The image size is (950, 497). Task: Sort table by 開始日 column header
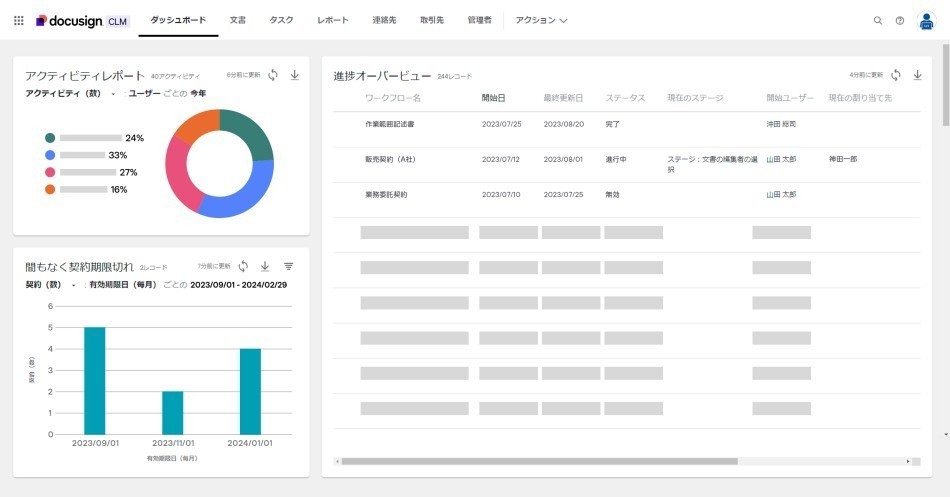pyautogui.click(x=493, y=98)
